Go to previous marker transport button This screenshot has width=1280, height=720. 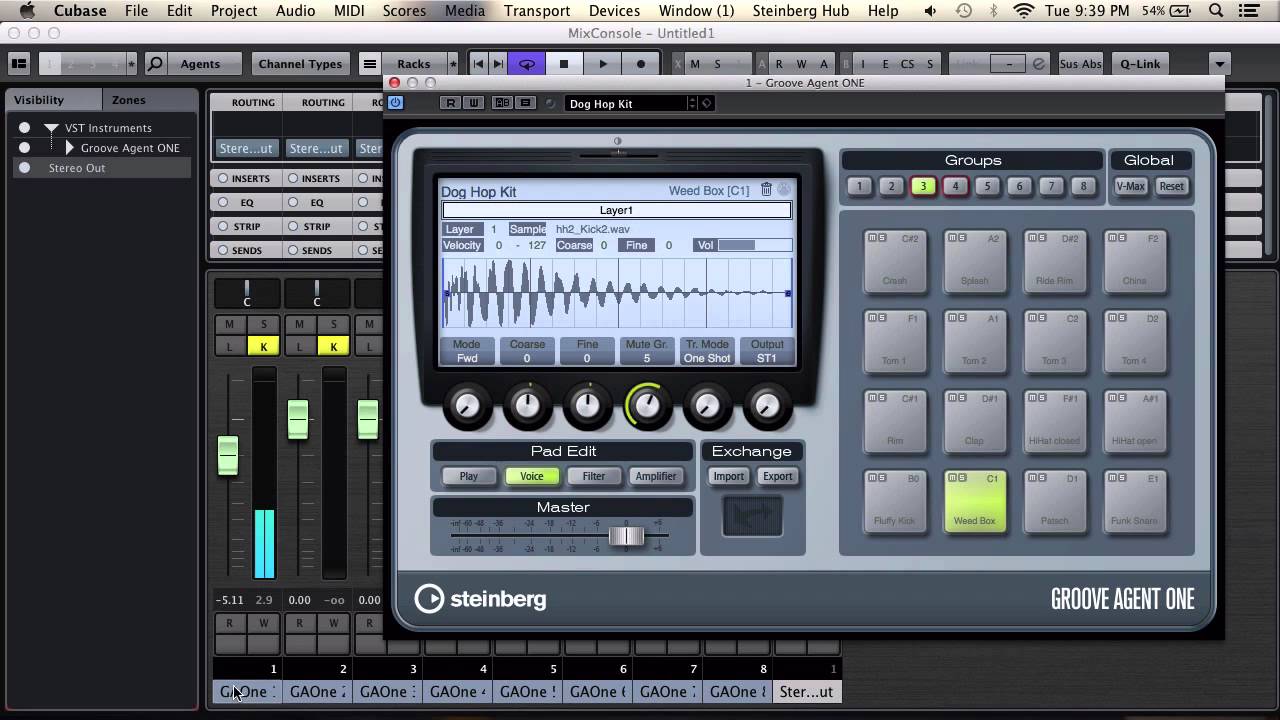click(478, 64)
